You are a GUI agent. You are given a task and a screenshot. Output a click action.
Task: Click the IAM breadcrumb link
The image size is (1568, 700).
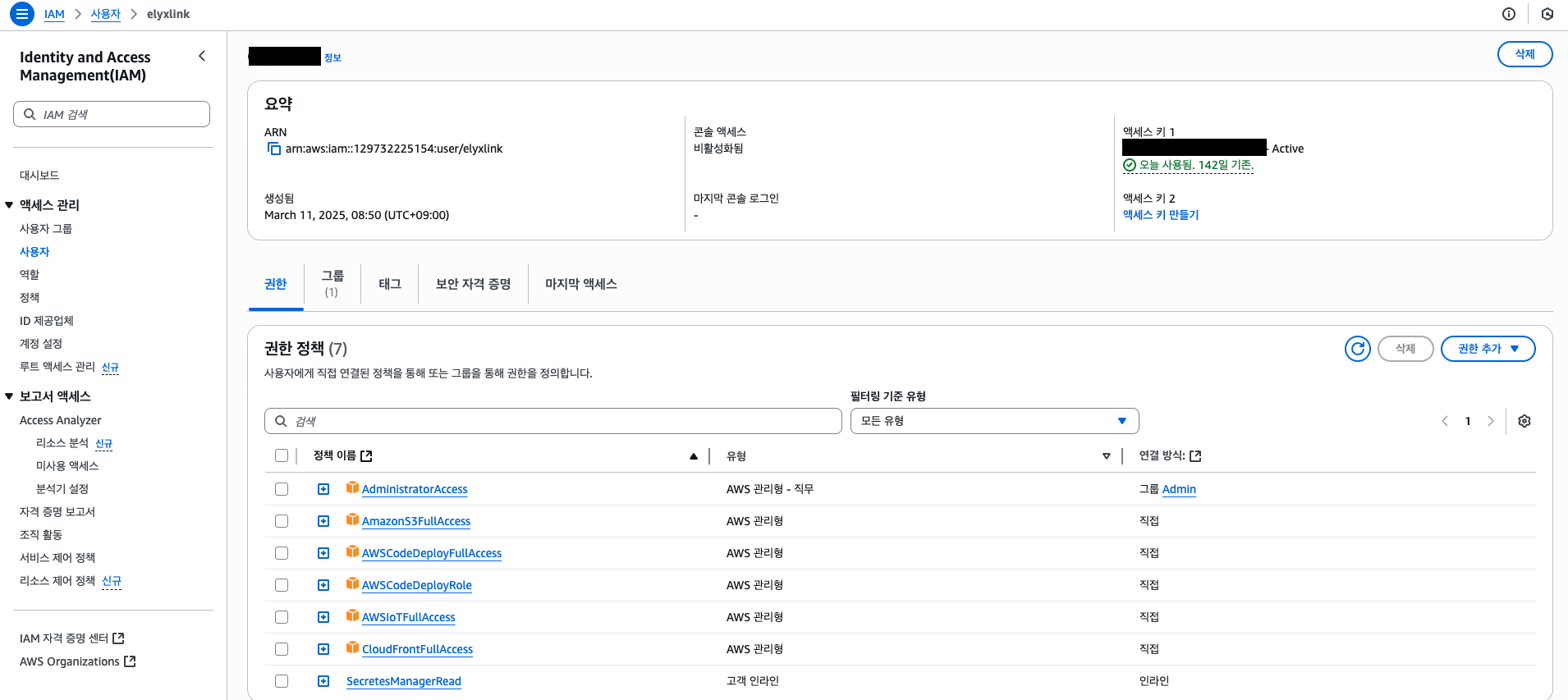point(54,14)
